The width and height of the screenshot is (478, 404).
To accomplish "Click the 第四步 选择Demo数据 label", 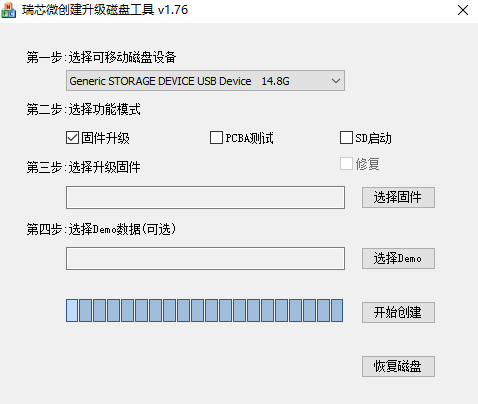I will click(x=101, y=229).
